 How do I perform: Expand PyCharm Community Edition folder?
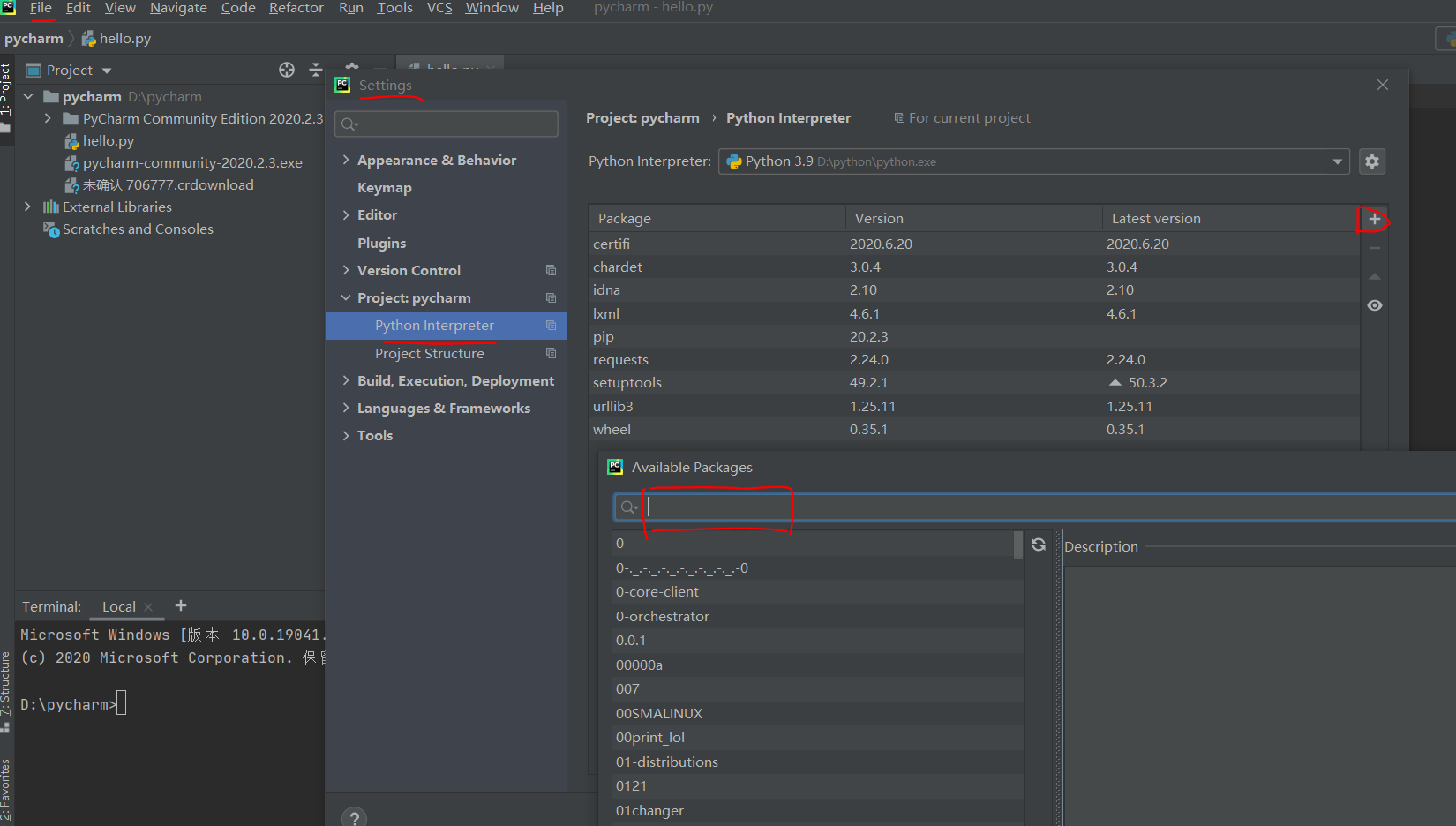click(49, 118)
